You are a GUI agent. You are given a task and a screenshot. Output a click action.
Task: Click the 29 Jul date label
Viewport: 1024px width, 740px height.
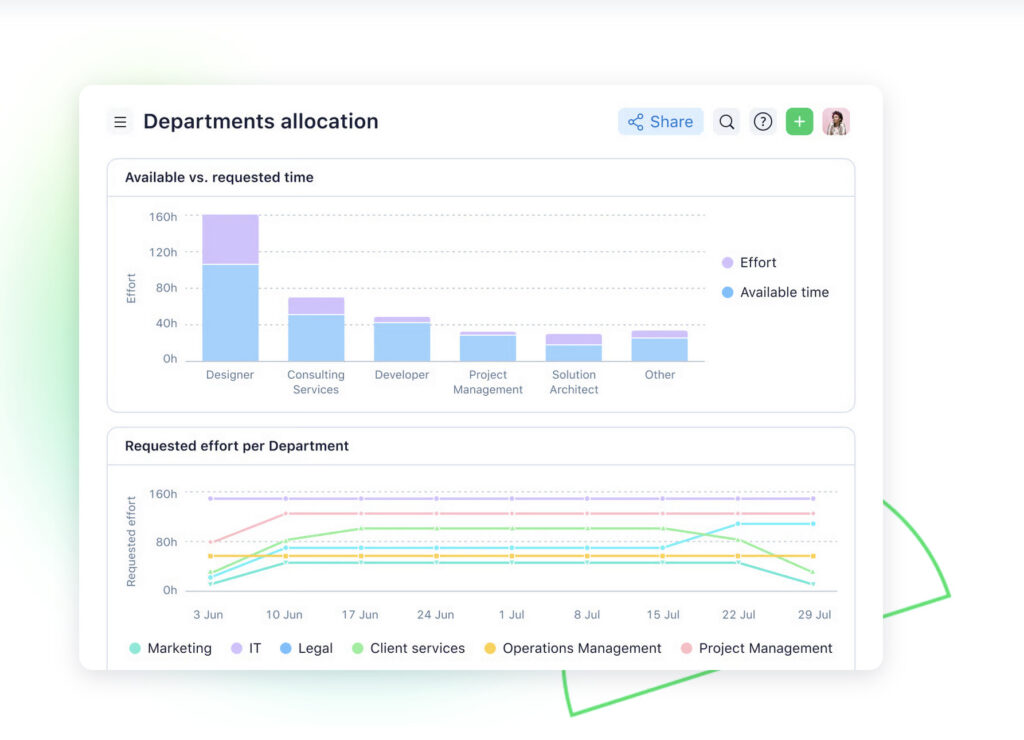[x=814, y=615]
